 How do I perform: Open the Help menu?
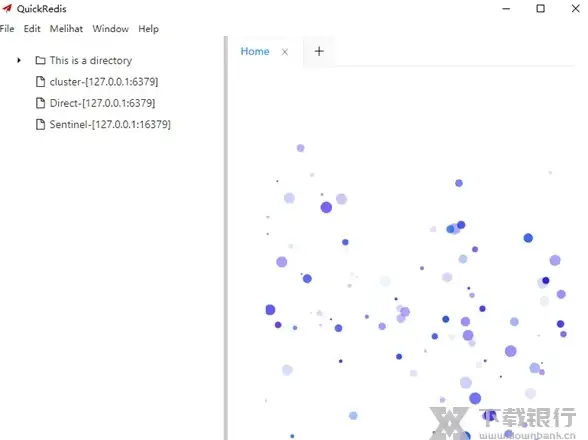(x=148, y=29)
